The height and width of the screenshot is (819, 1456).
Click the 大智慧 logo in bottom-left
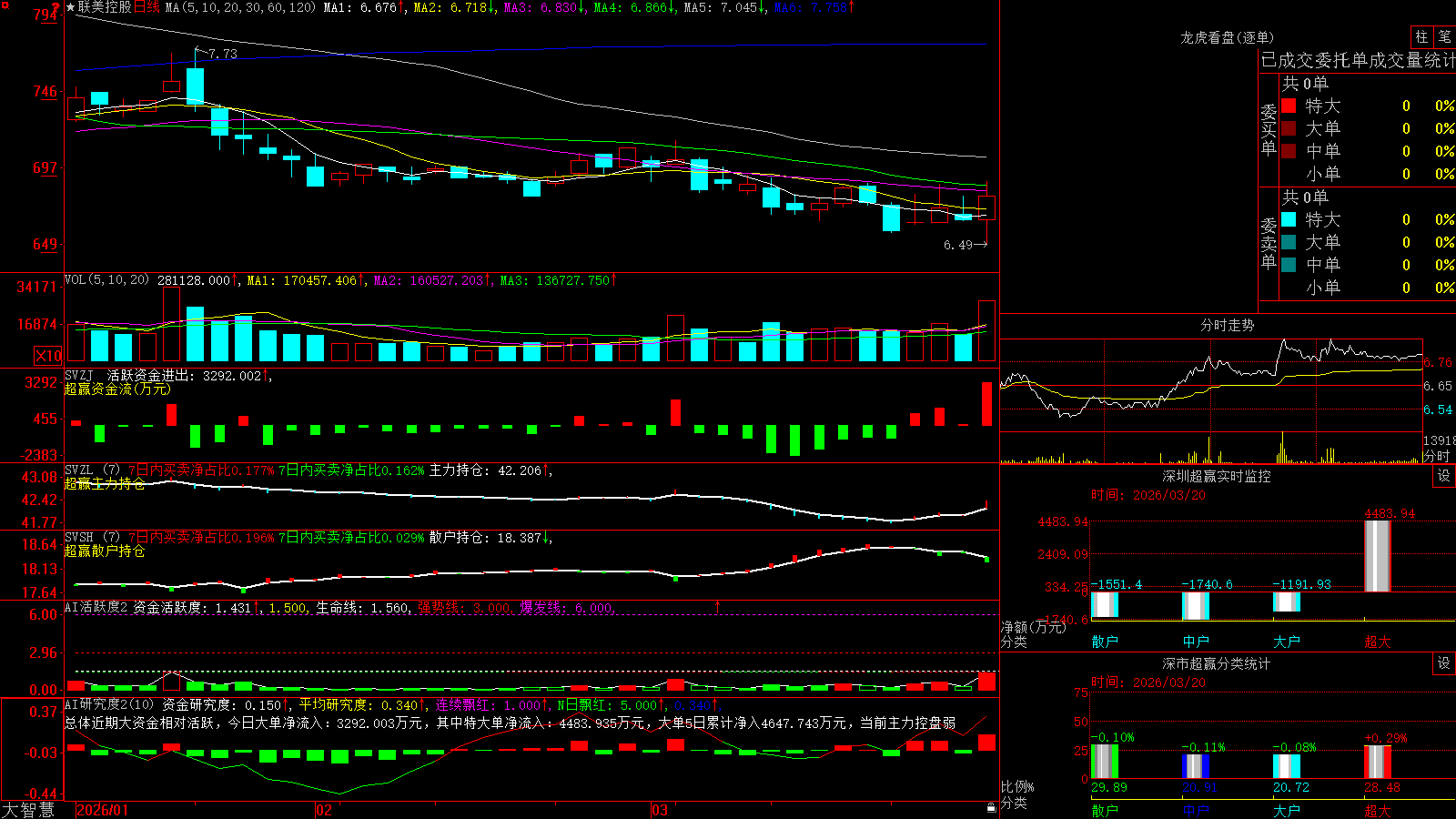28,809
